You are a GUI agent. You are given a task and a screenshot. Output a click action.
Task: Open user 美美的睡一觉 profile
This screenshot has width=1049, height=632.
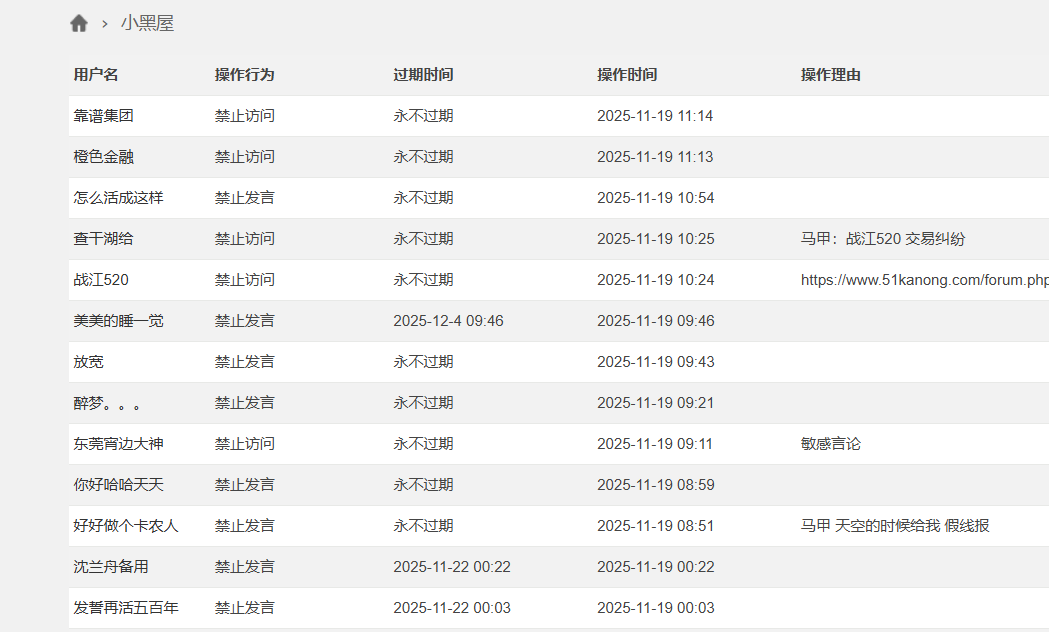pyautogui.click(x=118, y=321)
